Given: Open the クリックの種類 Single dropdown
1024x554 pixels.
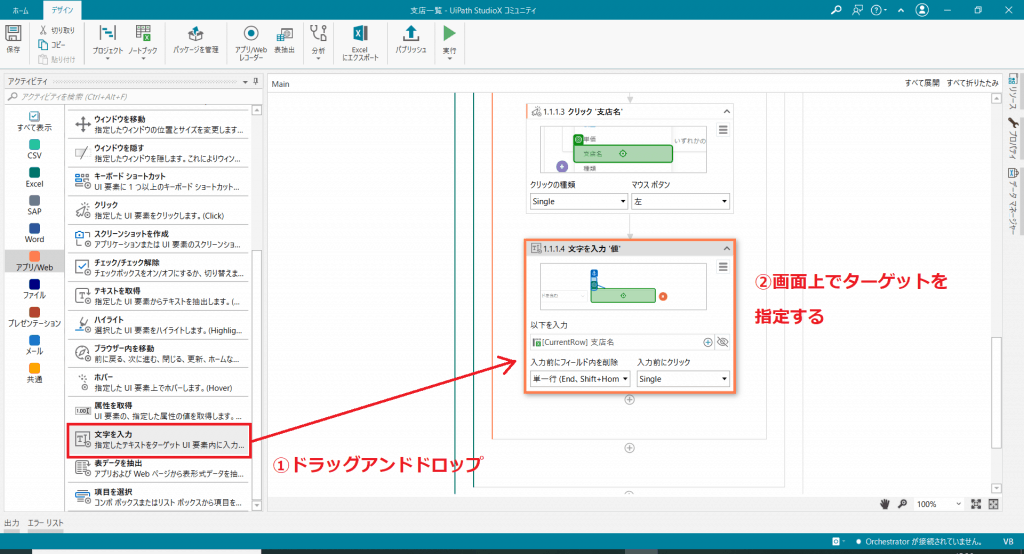Looking at the screenshot, I should [578, 201].
